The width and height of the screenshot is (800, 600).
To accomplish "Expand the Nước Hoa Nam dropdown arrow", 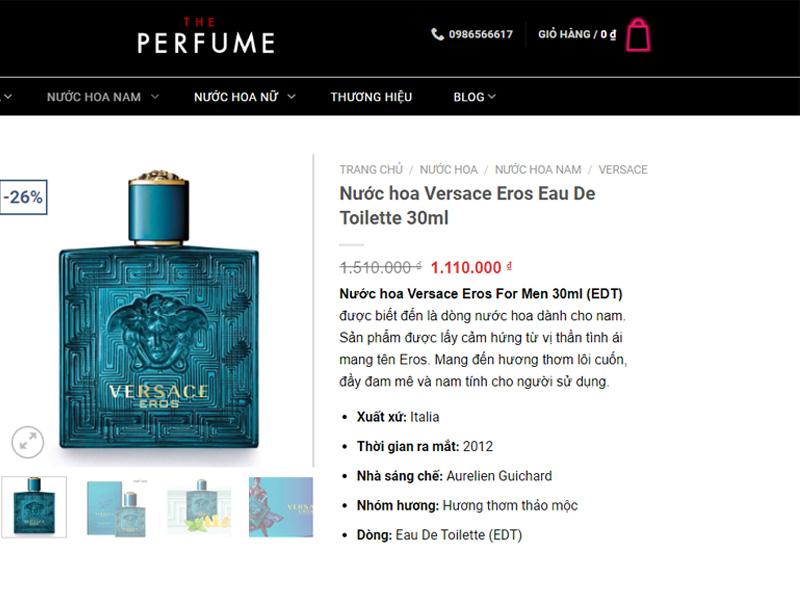I will (x=155, y=96).
